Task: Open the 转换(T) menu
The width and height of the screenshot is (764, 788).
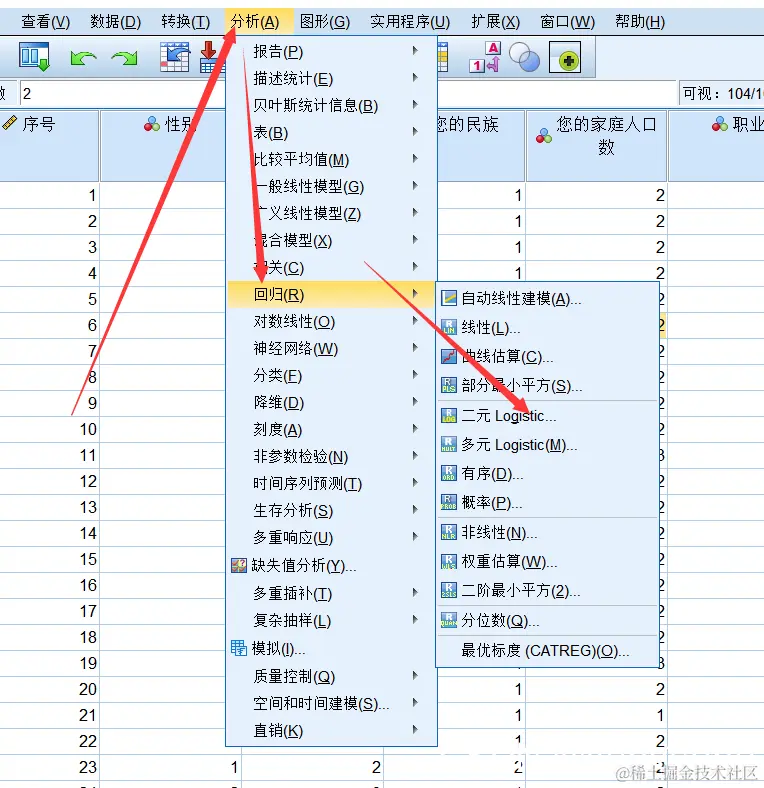Action: pyautogui.click(x=185, y=22)
